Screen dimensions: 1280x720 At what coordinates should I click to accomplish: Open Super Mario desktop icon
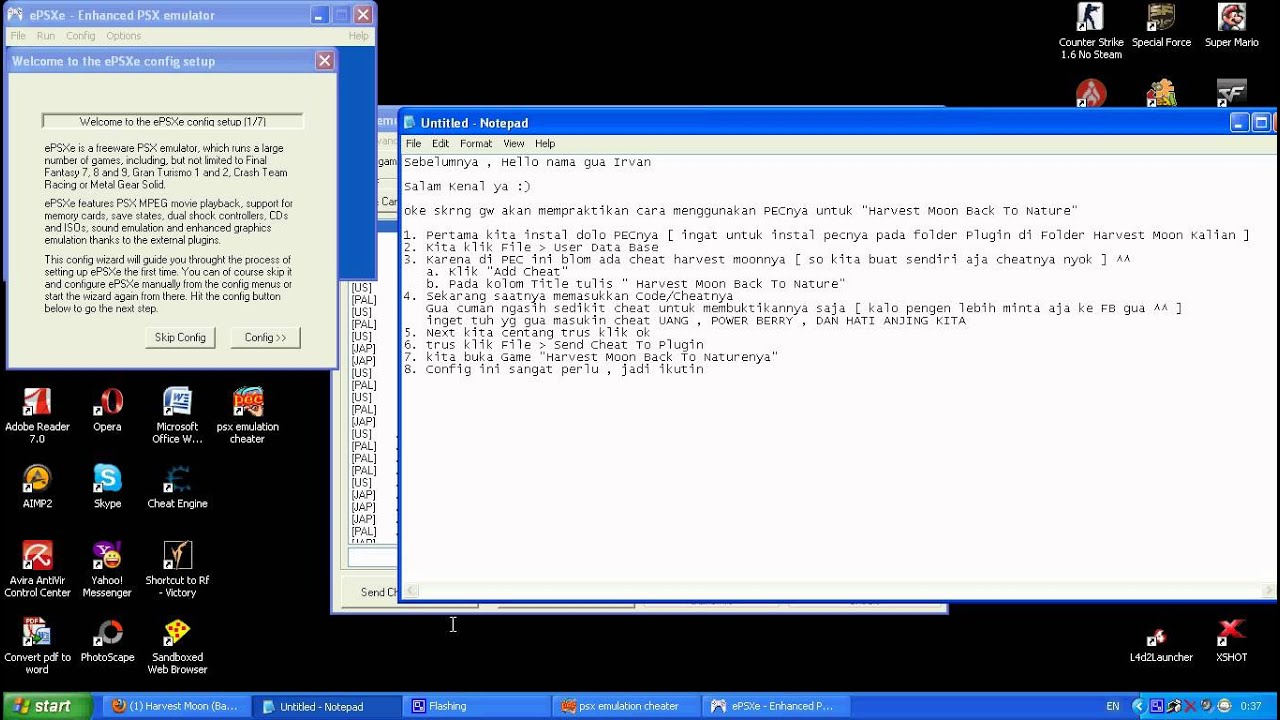1231,25
